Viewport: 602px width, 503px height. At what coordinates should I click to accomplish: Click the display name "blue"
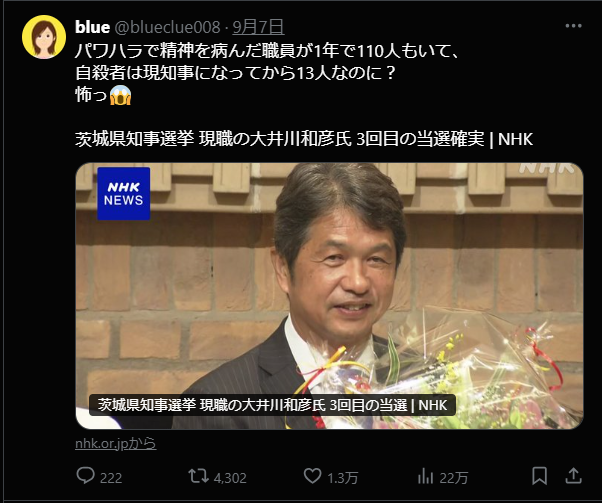[92, 27]
